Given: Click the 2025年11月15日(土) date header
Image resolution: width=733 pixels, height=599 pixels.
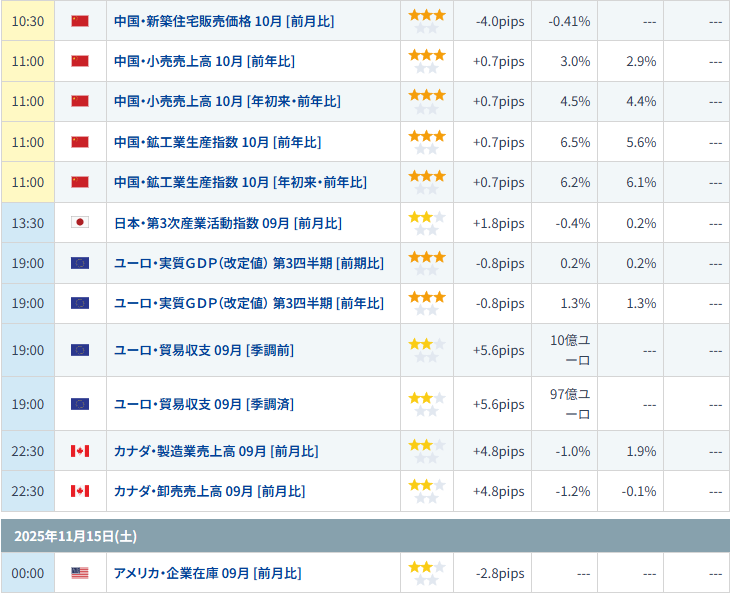Looking at the screenshot, I should [76, 536].
